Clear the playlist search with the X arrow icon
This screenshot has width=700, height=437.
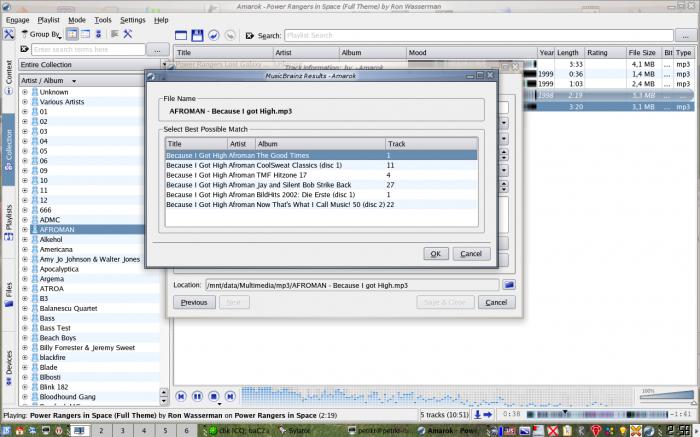250,36
